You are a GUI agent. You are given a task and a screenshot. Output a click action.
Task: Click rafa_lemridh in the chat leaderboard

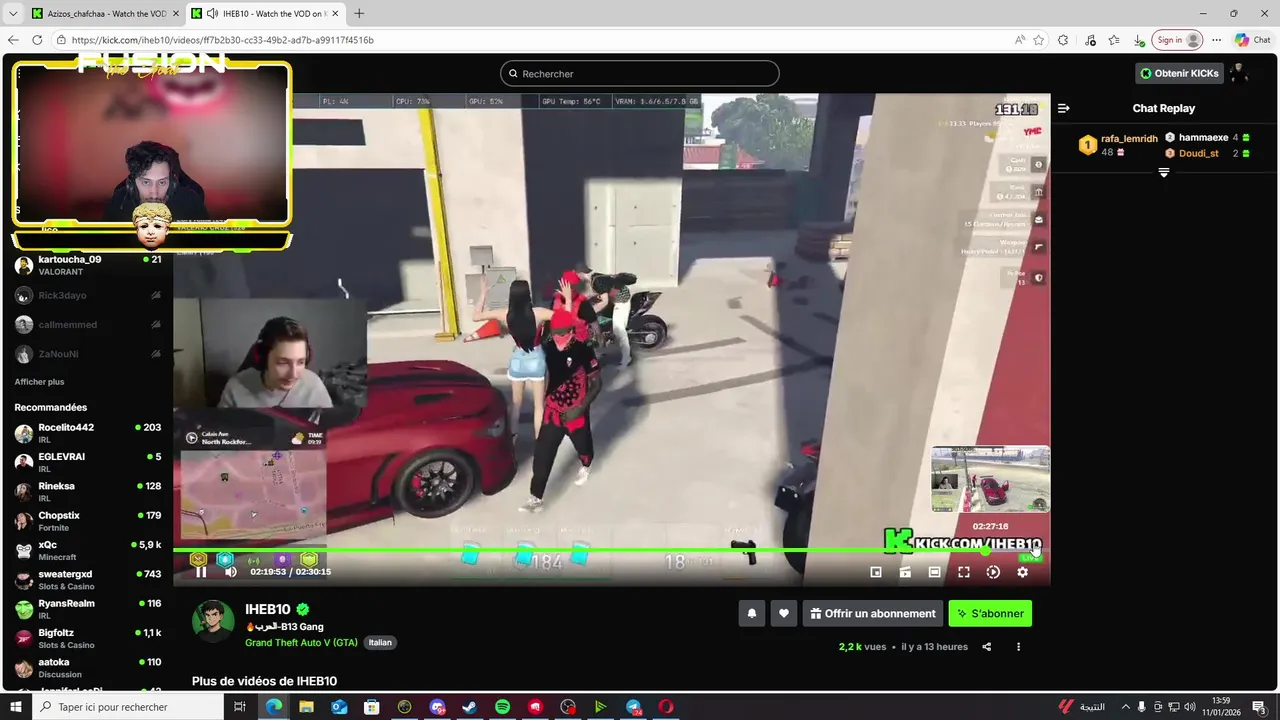point(1129,139)
